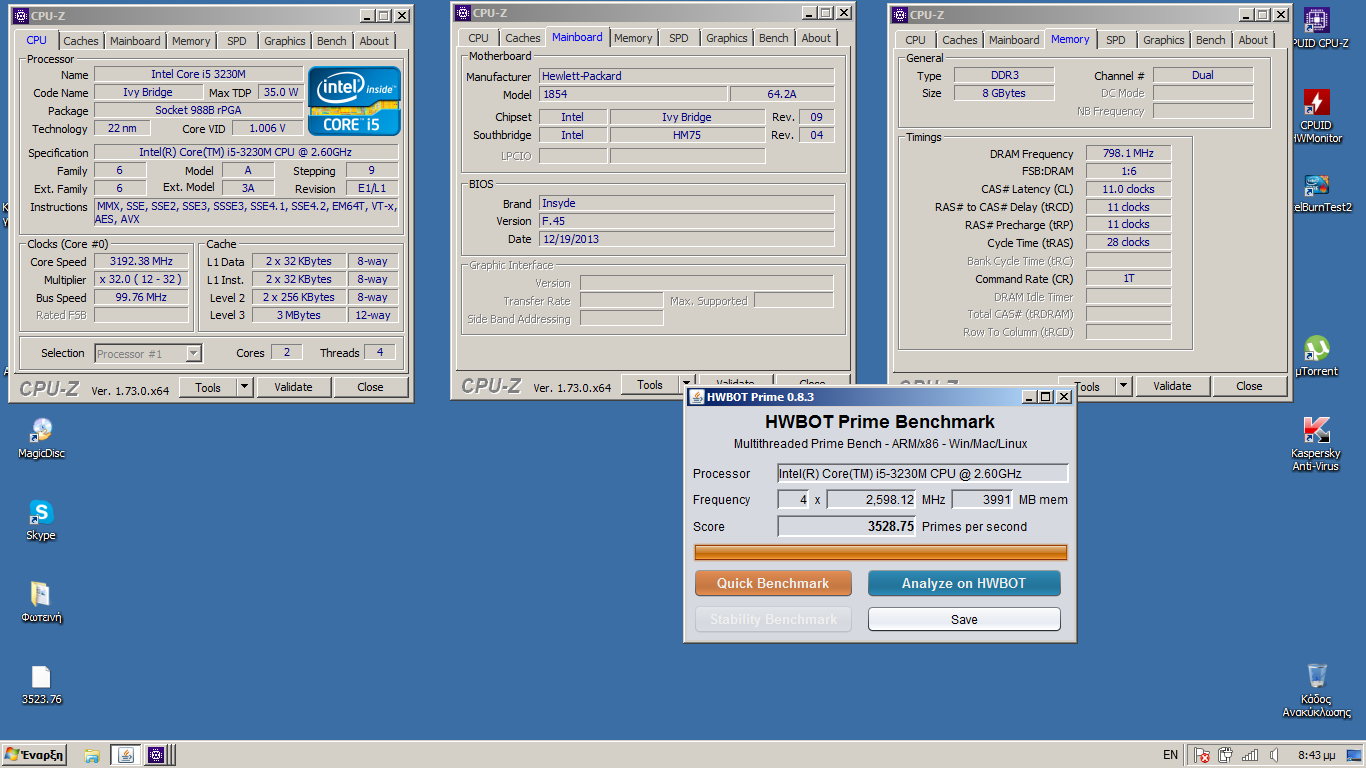Click Analyze on HWBOT button
Screen dimensions: 1366x768
(x=964, y=583)
